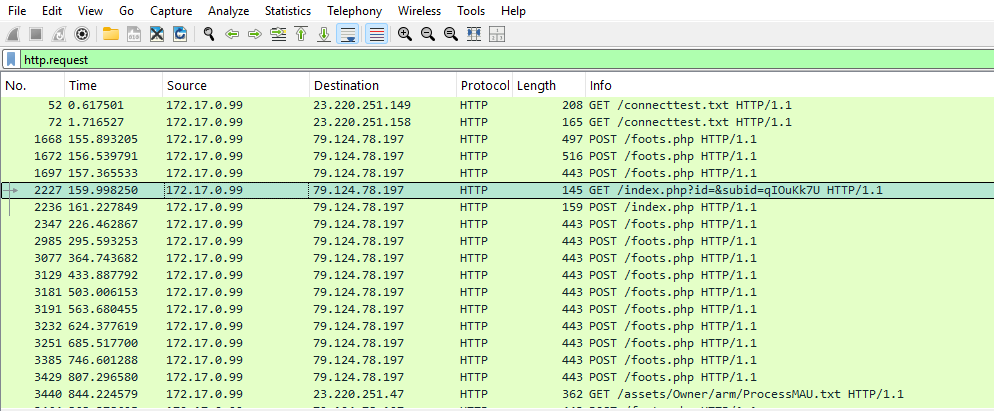Zoom in on packet text
This screenshot has height=411, width=994.
coord(405,34)
